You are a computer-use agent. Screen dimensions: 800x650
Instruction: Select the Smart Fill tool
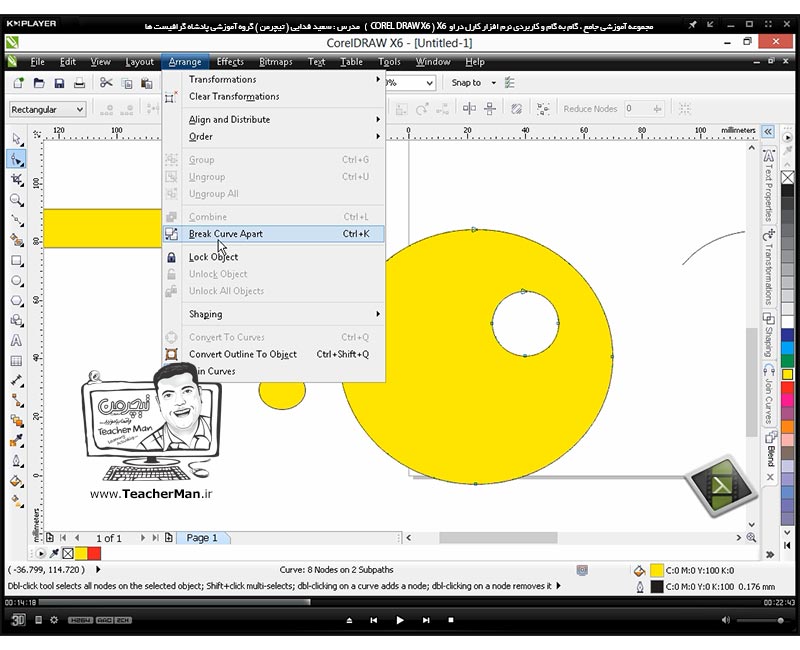(x=16, y=240)
